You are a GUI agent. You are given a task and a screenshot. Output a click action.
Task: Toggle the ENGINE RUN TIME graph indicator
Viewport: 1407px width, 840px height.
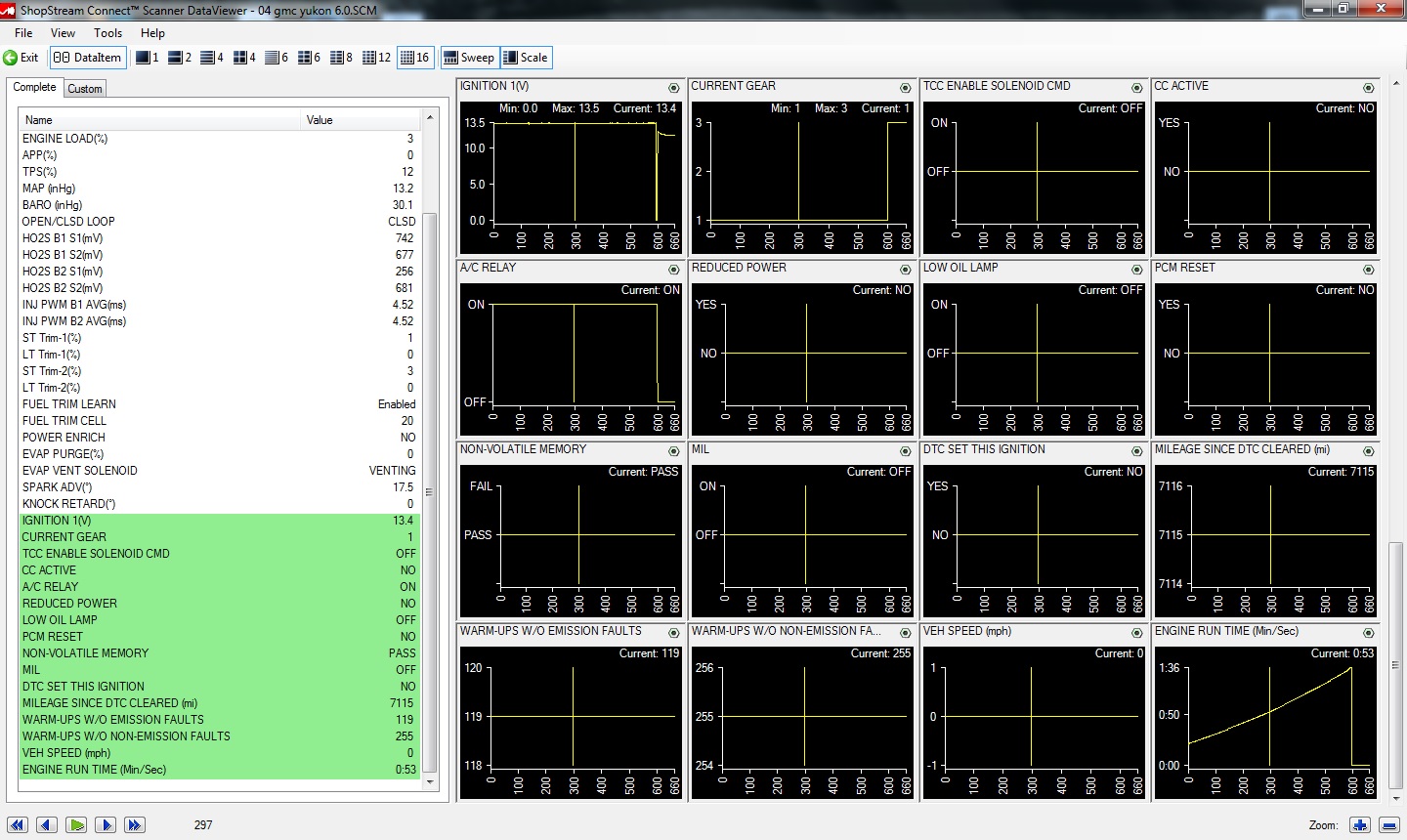tap(1368, 633)
